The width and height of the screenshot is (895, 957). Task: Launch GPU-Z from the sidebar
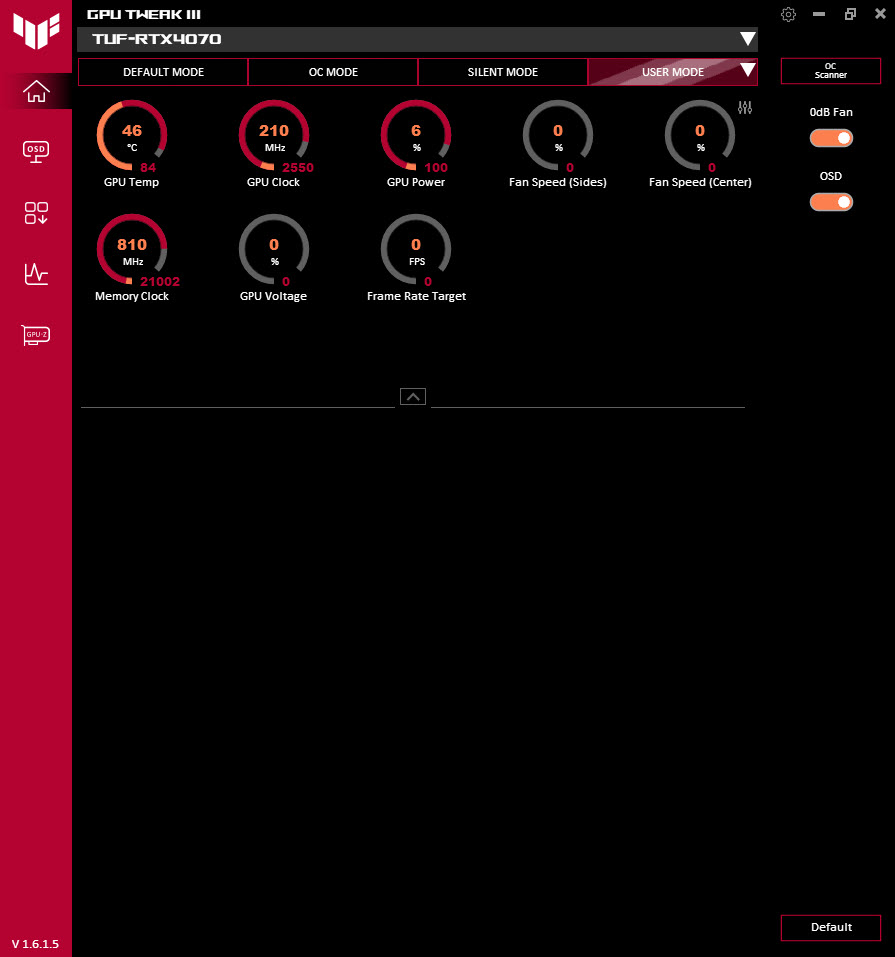pos(36,334)
